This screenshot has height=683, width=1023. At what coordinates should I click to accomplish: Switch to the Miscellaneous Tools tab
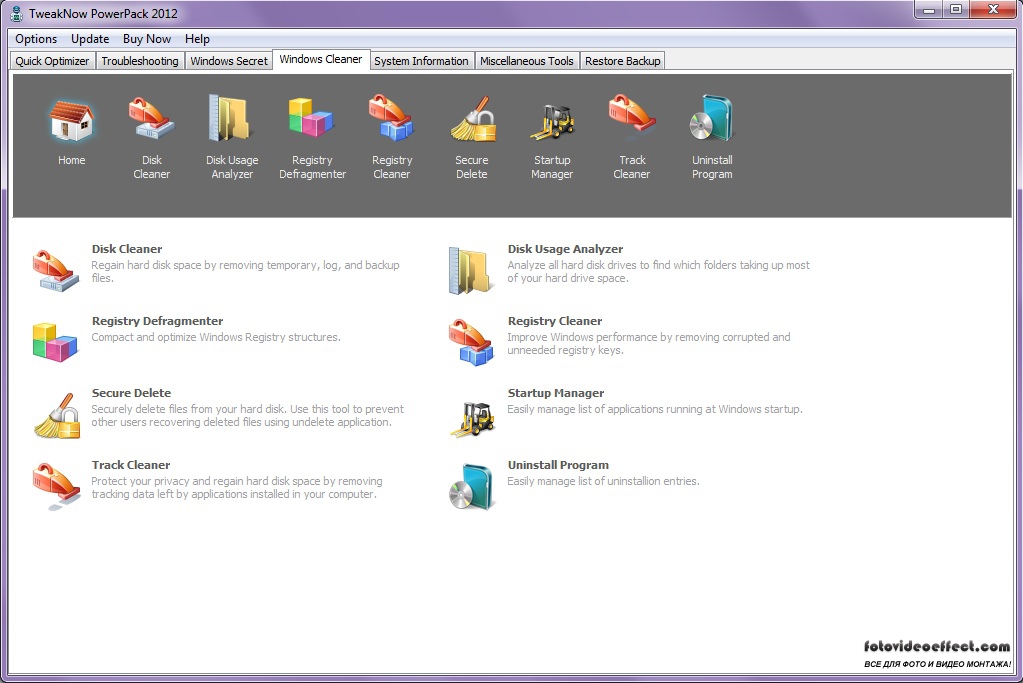(527, 61)
